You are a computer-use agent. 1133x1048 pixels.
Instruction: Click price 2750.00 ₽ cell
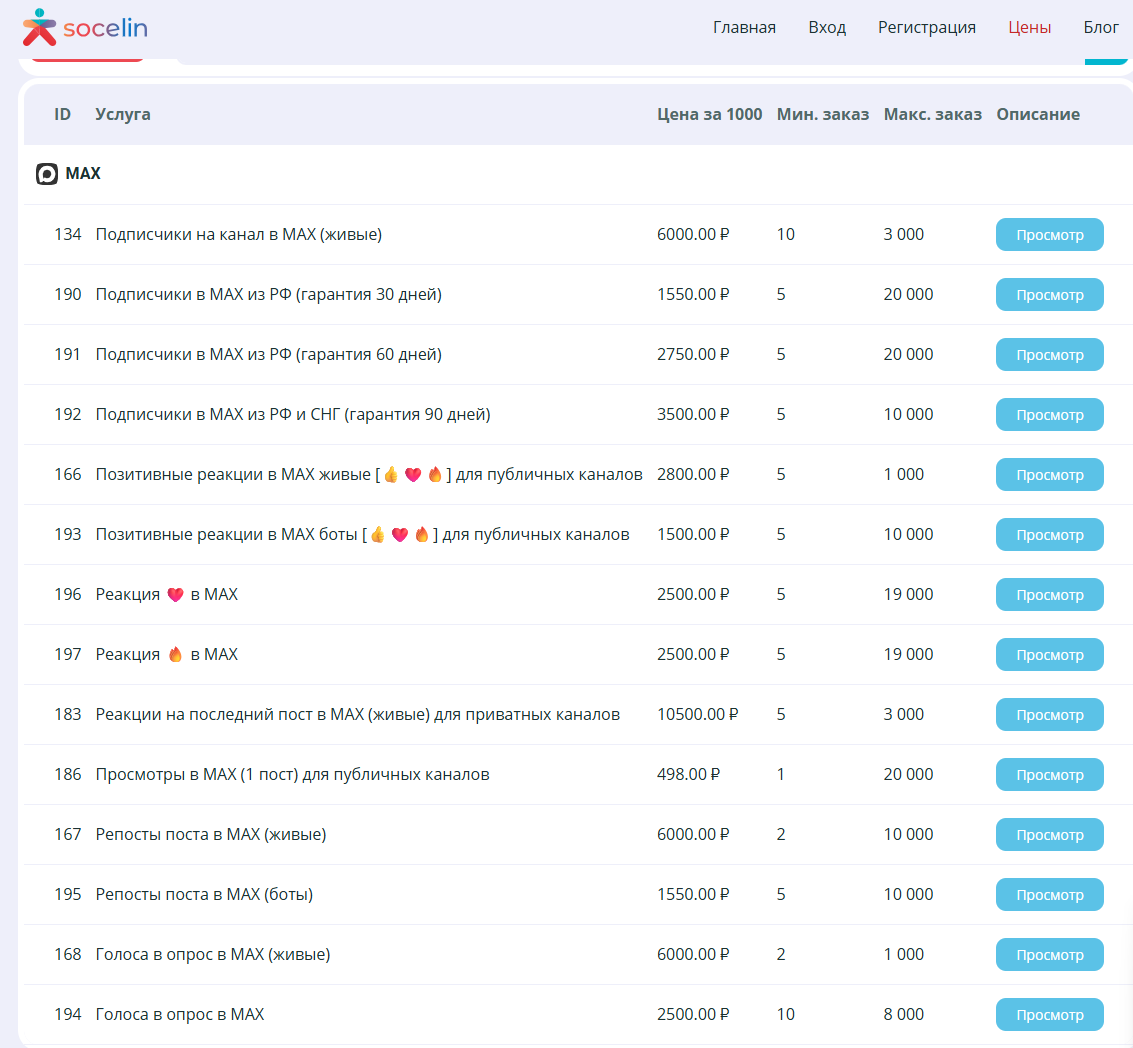pos(693,354)
